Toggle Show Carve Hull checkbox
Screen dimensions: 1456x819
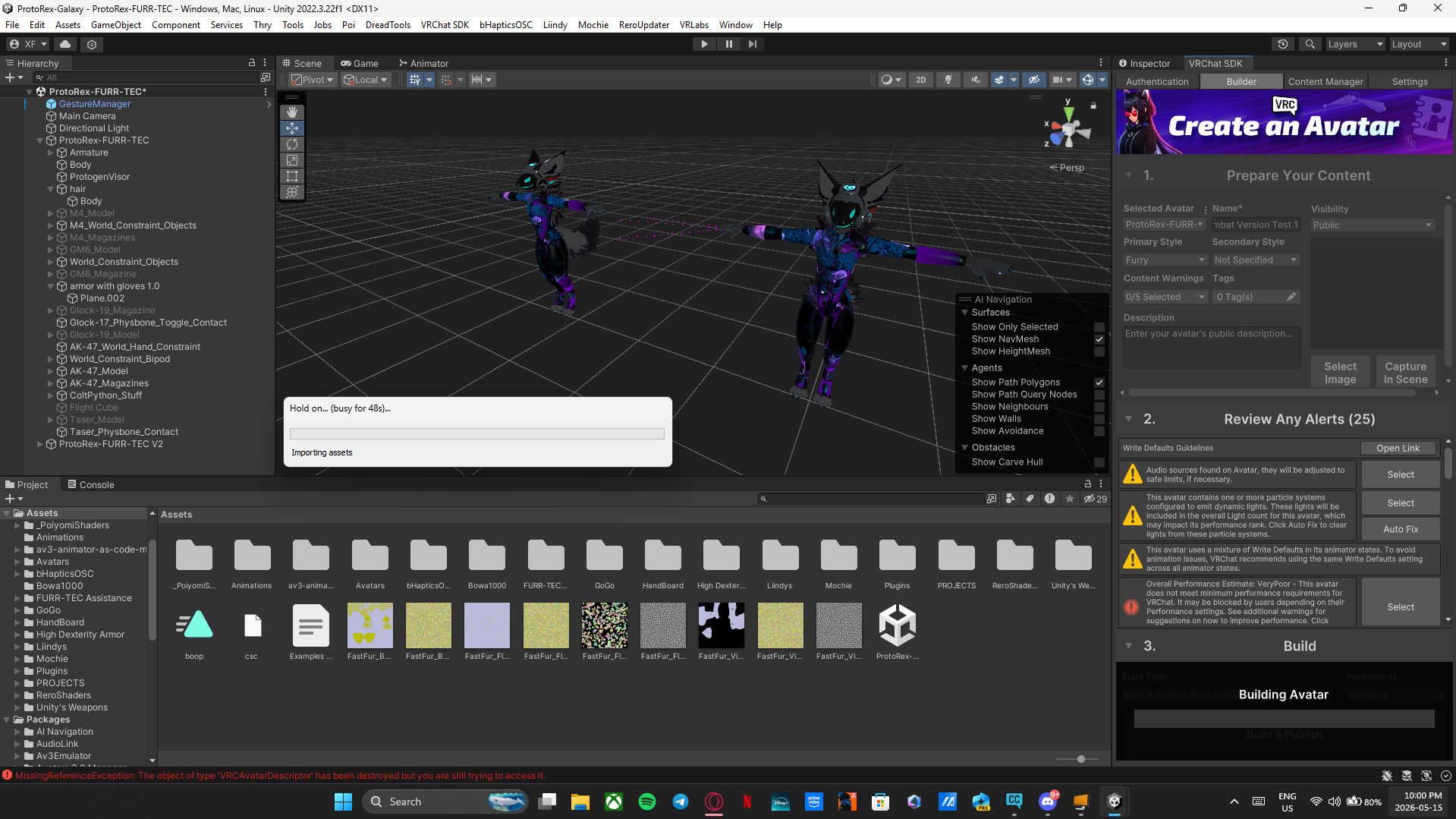pos(1099,462)
